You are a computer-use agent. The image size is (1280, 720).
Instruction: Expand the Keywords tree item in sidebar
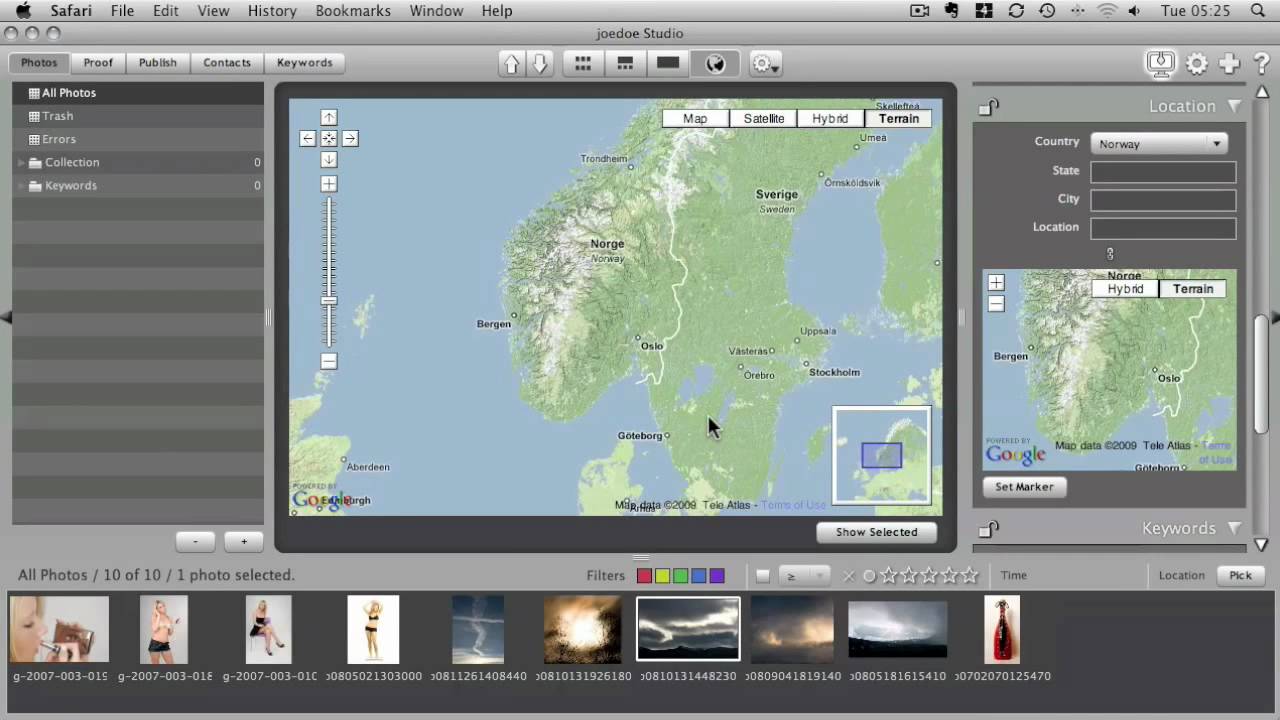click(x=21, y=185)
